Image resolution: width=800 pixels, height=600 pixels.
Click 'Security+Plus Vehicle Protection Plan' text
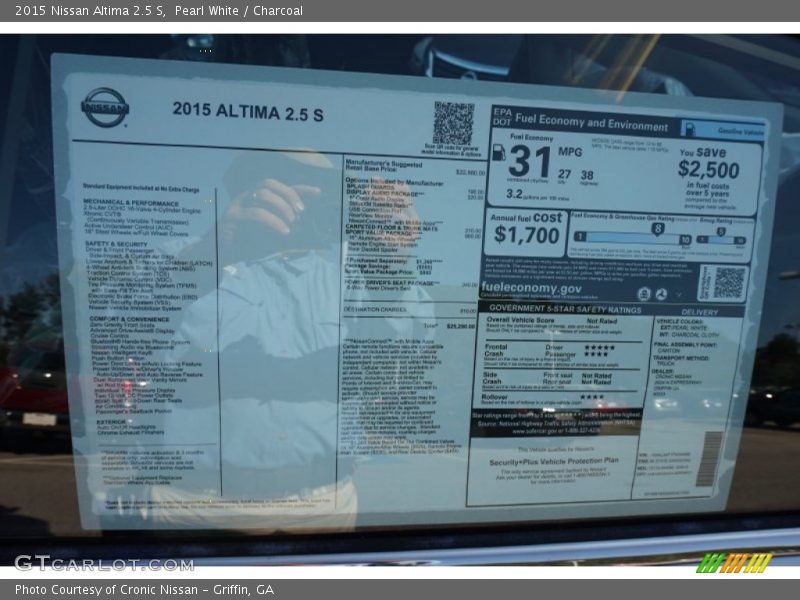(554, 461)
